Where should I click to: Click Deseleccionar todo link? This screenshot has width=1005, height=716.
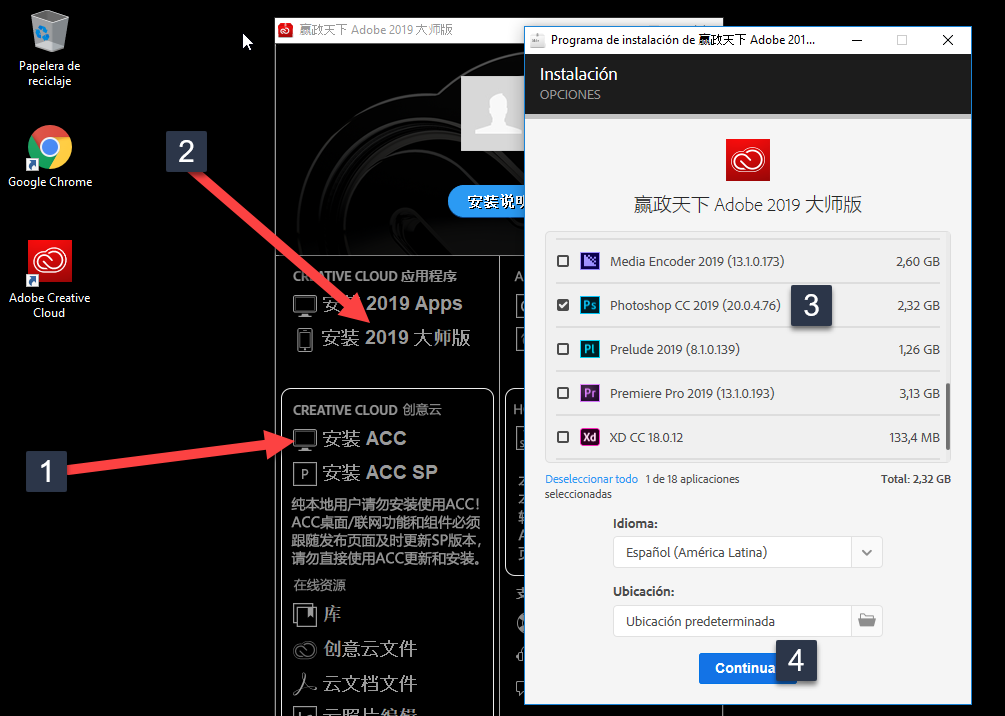point(591,479)
